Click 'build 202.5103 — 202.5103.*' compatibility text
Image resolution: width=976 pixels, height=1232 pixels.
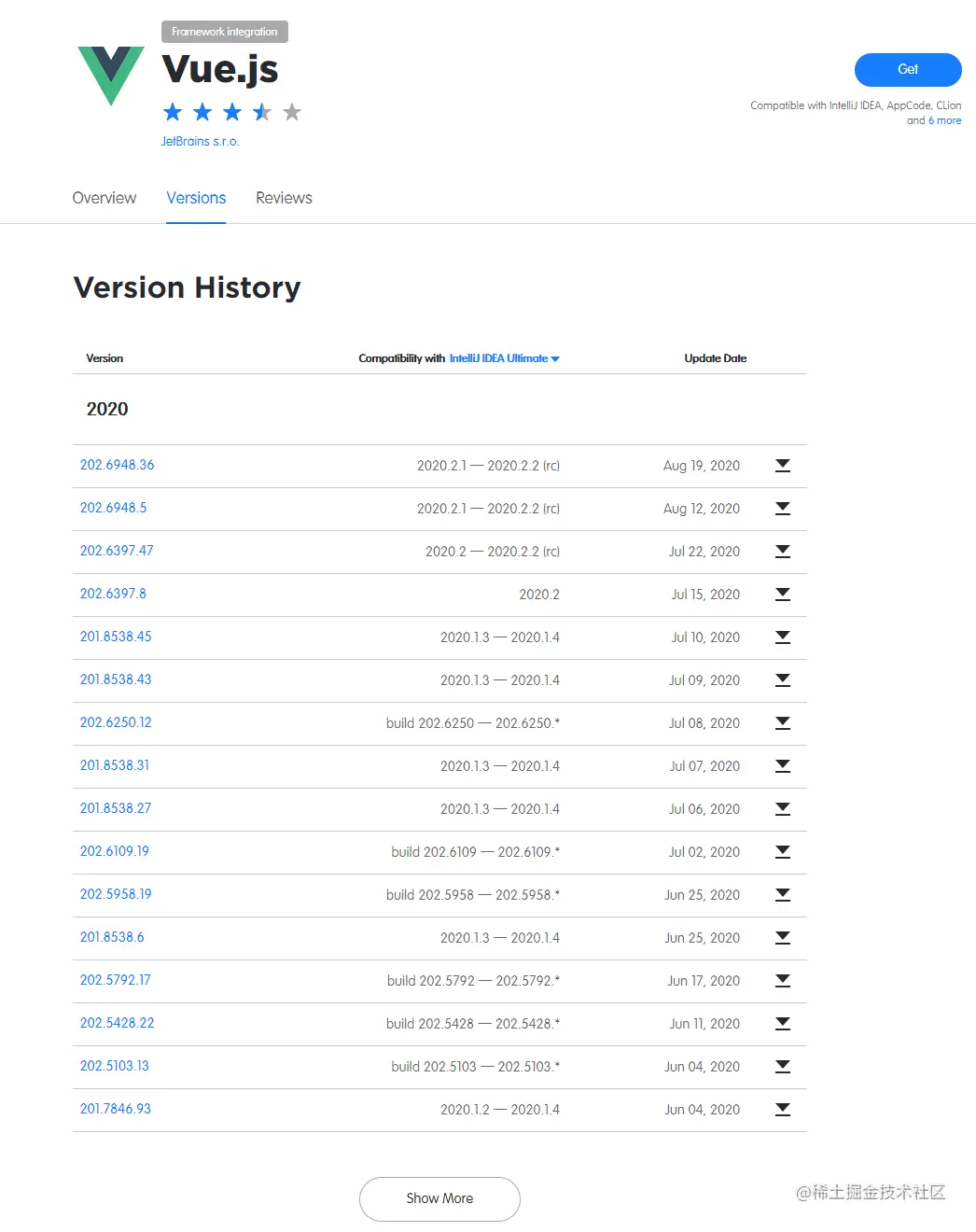[476, 1067]
